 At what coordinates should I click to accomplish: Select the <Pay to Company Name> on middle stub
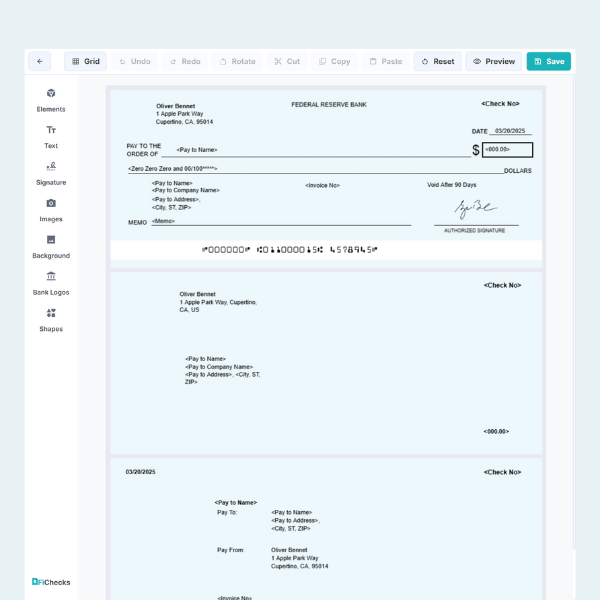pos(219,367)
